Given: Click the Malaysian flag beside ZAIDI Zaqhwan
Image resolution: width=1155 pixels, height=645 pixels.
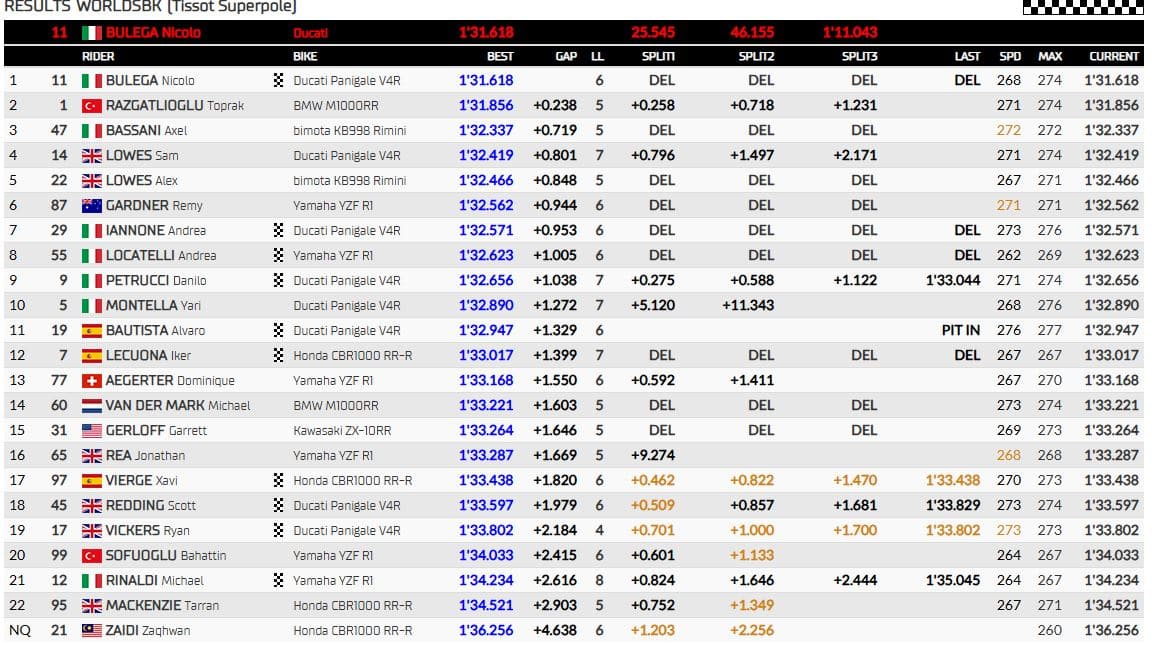Looking at the screenshot, I should pyautogui.click(x=91, y=630).
